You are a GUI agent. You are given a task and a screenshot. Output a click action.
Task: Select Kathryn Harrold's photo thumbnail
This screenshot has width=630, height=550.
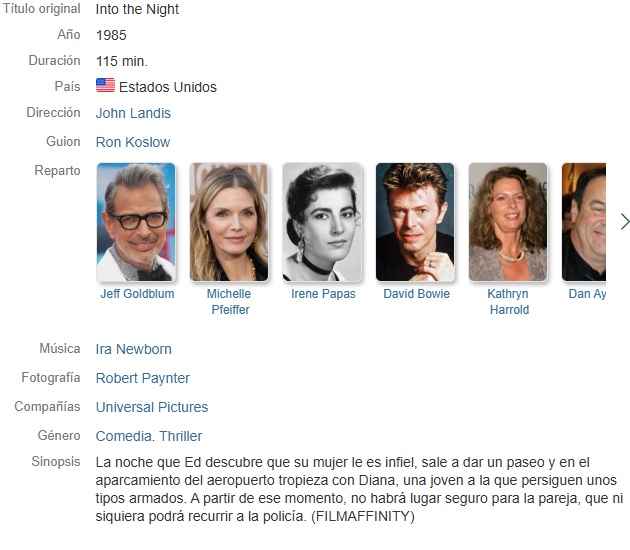(508, 222)
